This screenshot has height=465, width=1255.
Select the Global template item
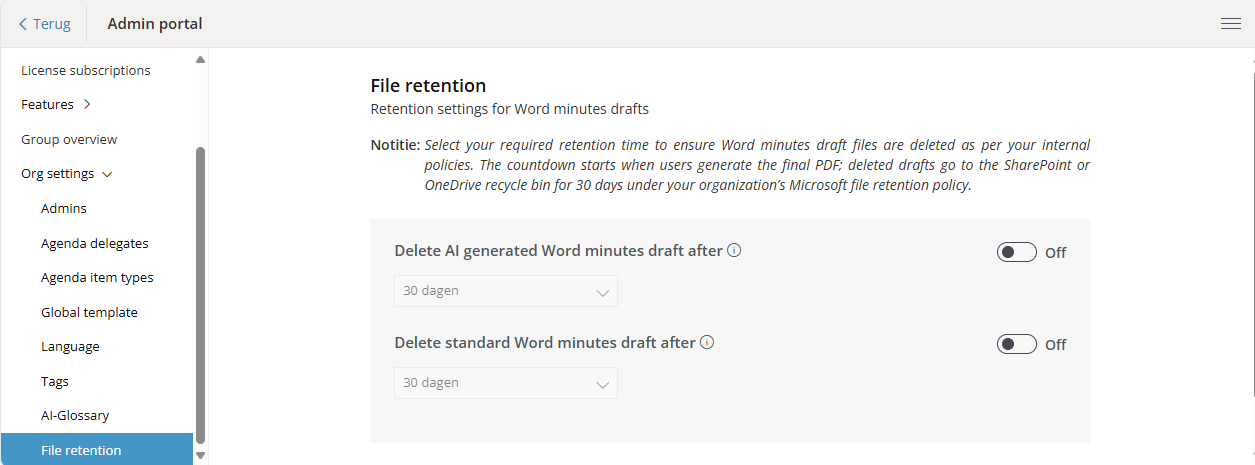pyautogui.click(x=89, y=312)
